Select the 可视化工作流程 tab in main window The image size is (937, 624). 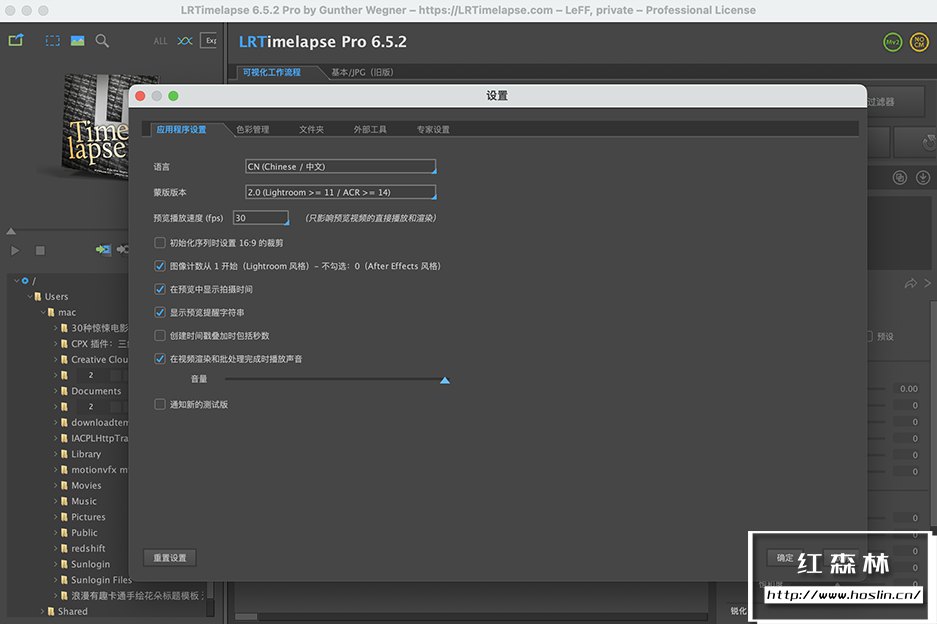[x=272, y=72]
